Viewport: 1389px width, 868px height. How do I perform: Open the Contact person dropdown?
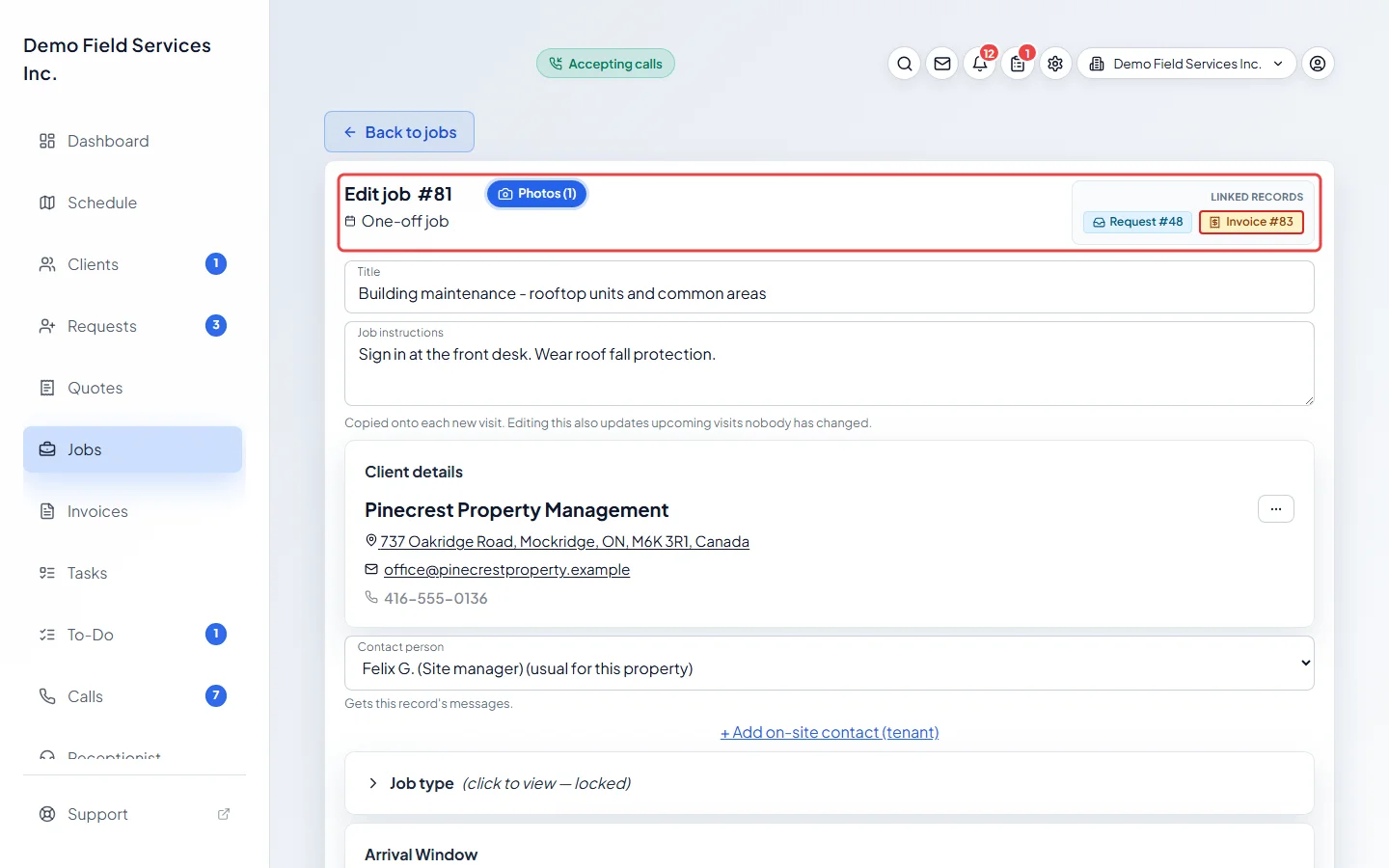click(830, 663)
